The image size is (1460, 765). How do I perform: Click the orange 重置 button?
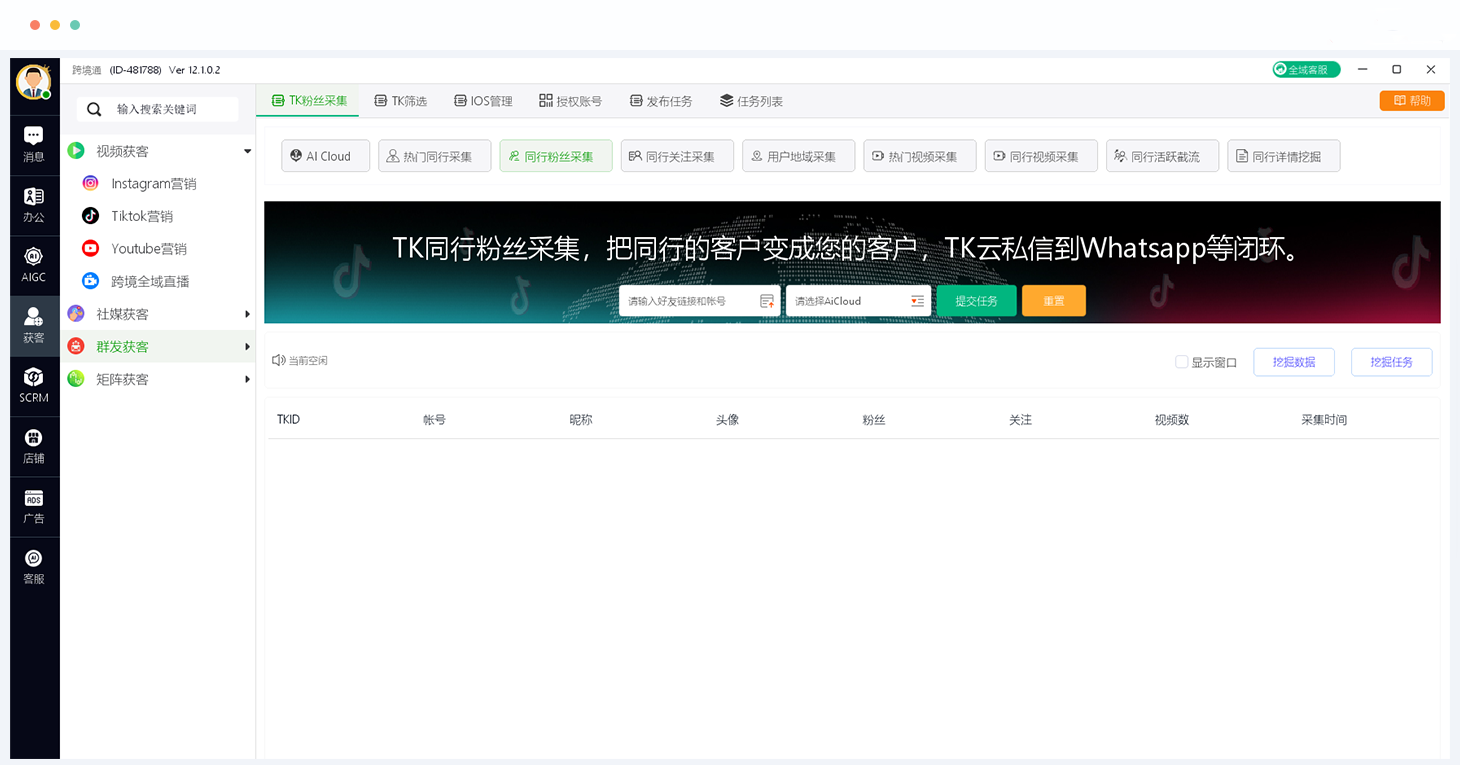pyautogui.click(x=1053, y=301)
